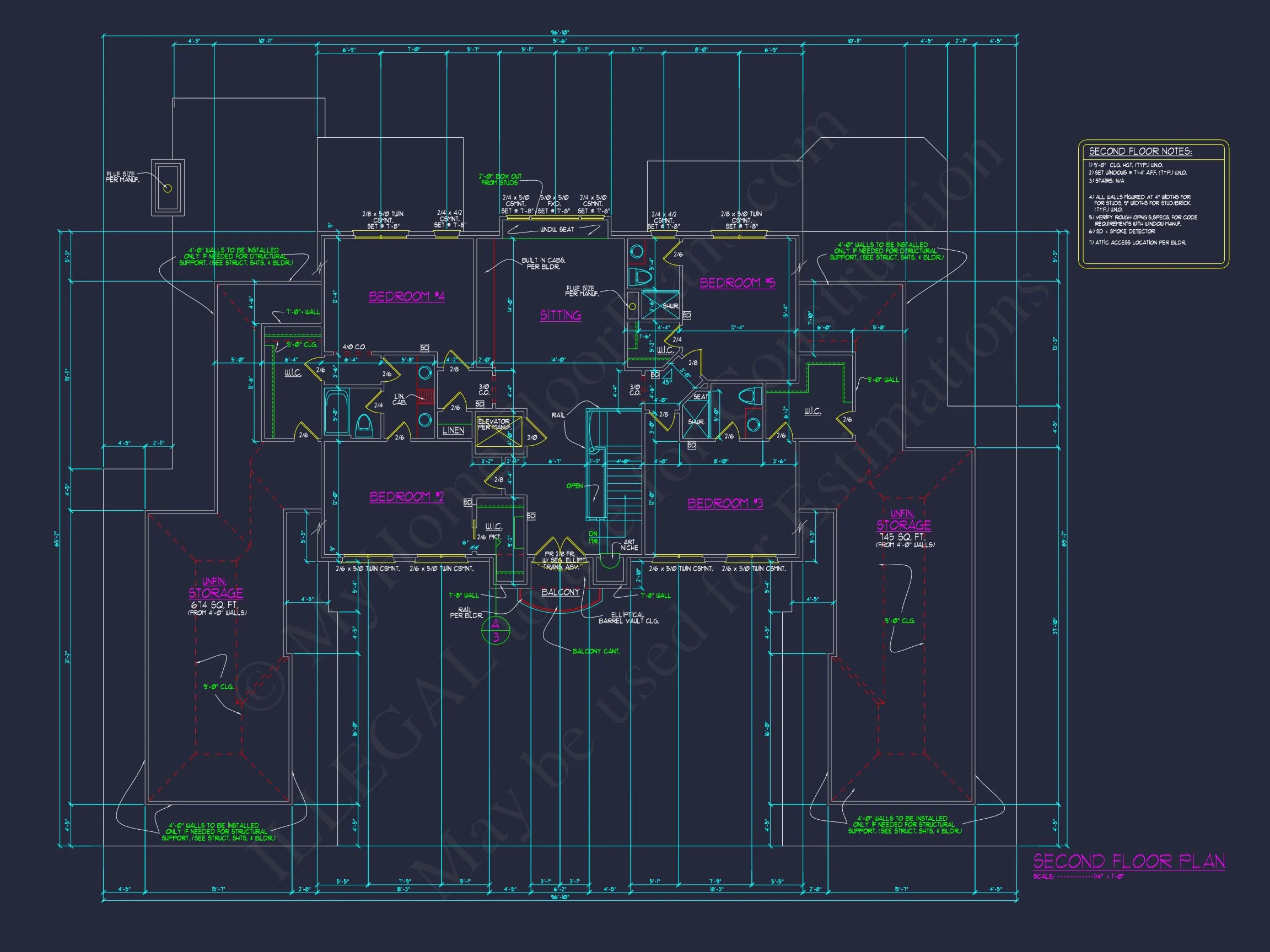Click the SECOND FLOOR NOTES heading
1270x952 pixels.
1140,152
